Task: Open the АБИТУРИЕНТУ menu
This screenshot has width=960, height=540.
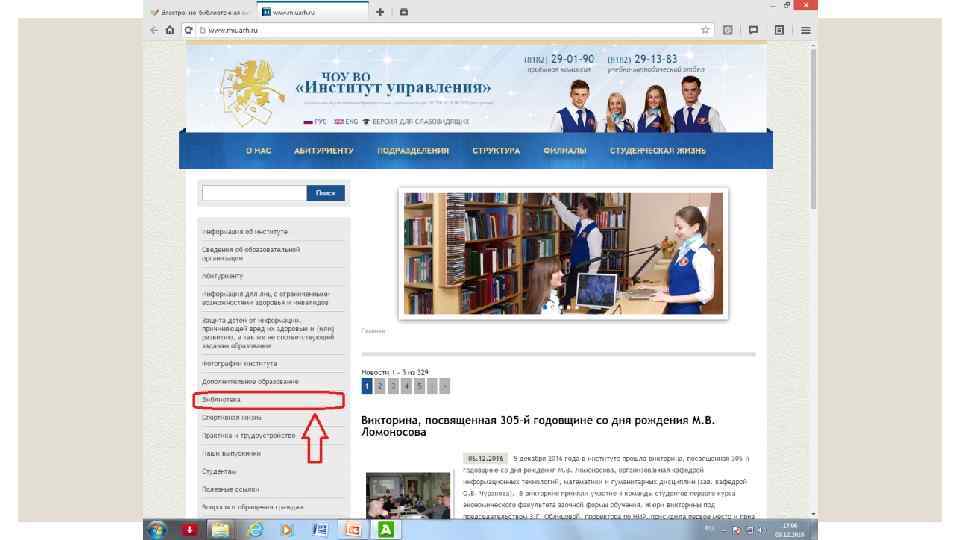Action: point(324,151)
